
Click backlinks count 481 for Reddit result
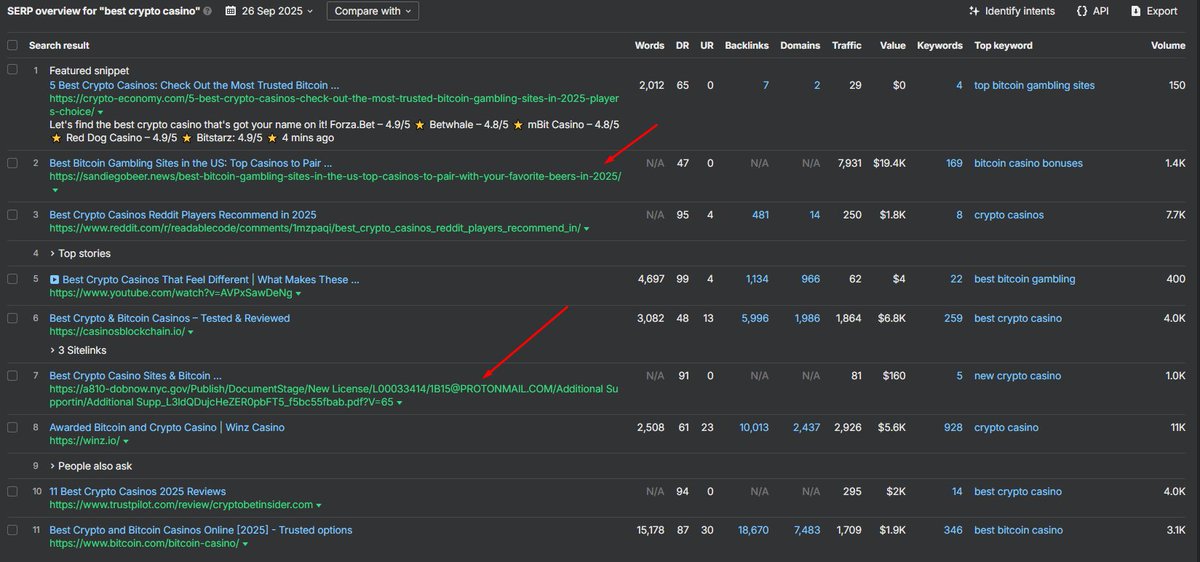(x=760, y=215)
